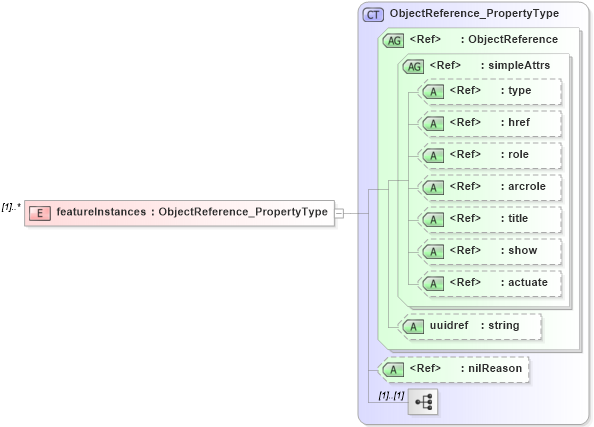The height and width of the screenshot is (427, 594).
Task: Click the A icon beside uuidref
Action: (413, 327)
